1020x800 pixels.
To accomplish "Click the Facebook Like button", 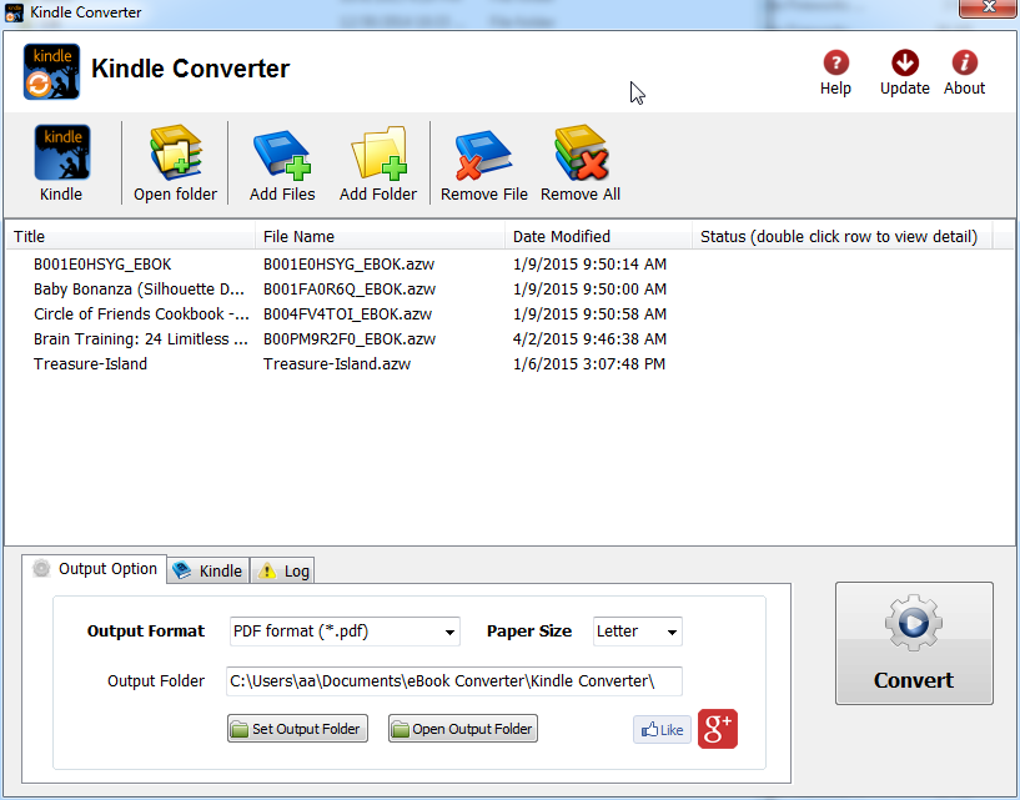I will 662,729.
